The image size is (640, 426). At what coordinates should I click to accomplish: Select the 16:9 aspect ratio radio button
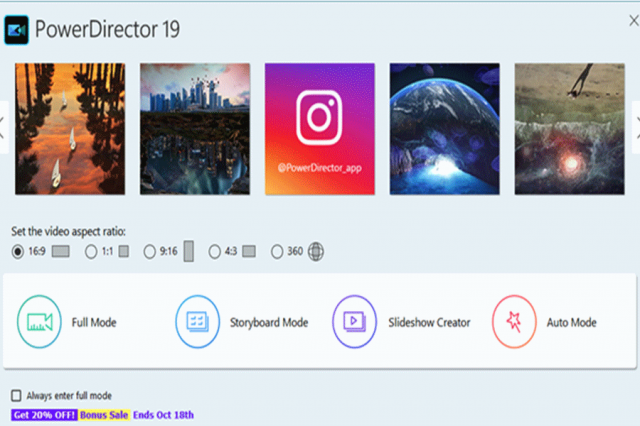[x=18, y=251]
